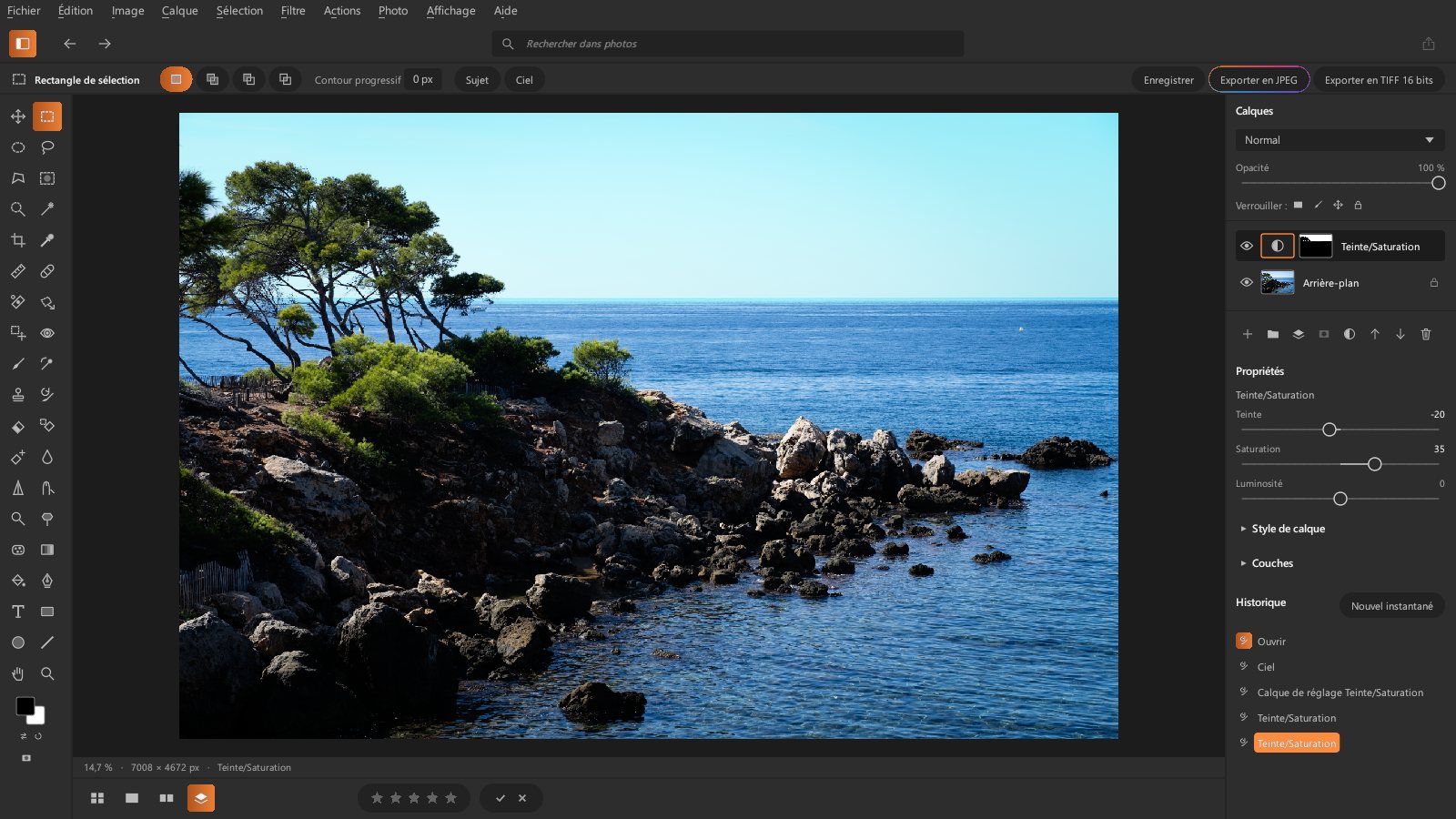
Task: Switch to grid view at bottom
Action: coord(97,798)
